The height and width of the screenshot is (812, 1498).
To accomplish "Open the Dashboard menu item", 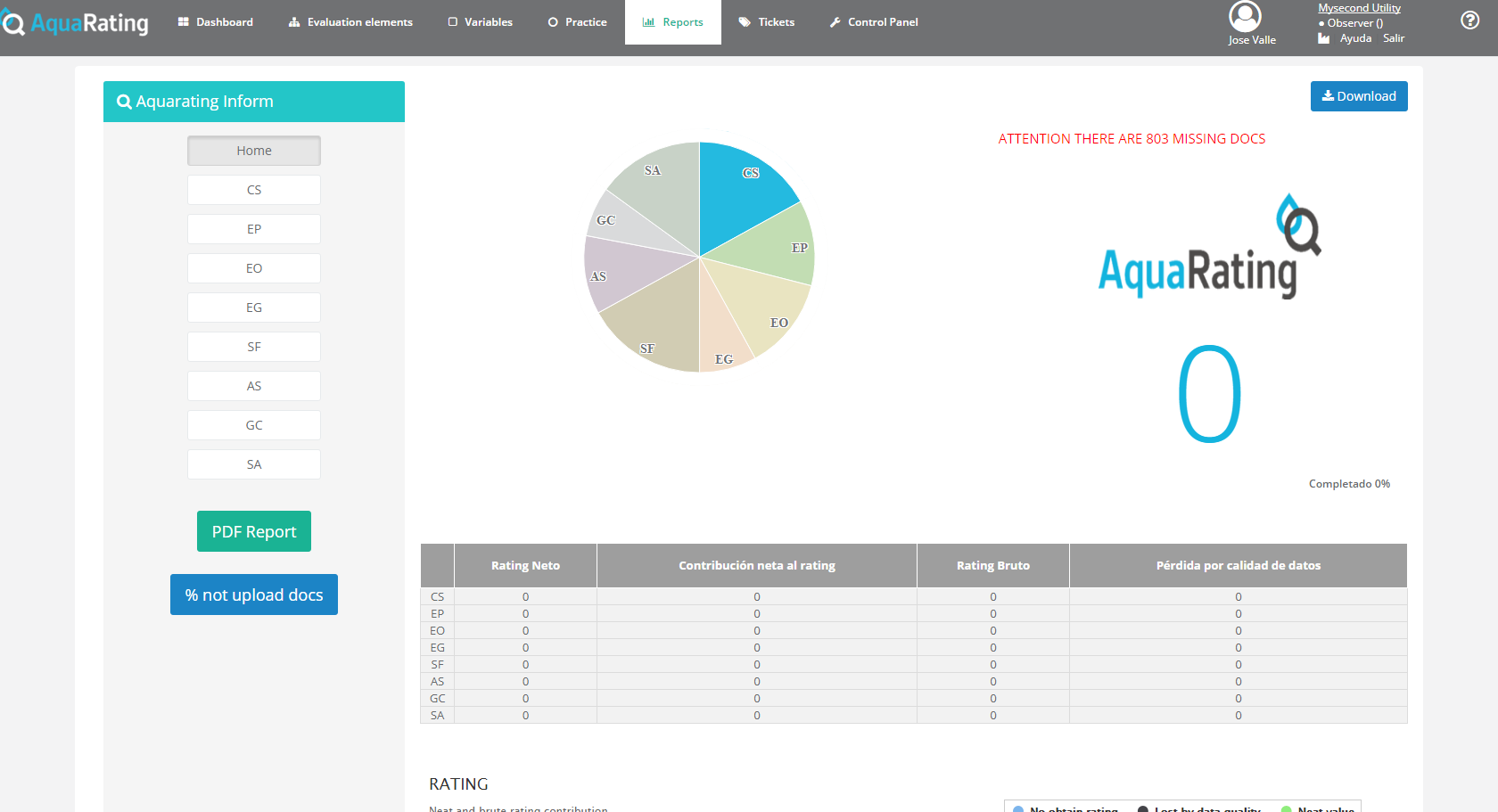I will 215,22.
